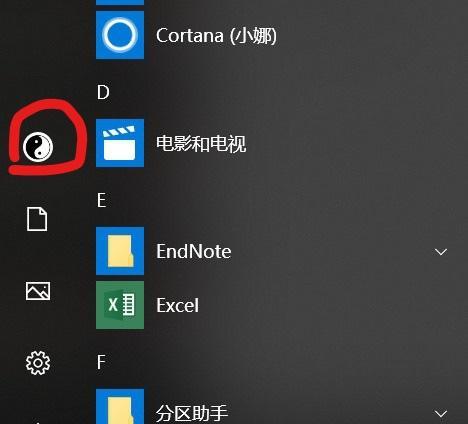Launch 电影和电视 via its text label
Viewport: 468px width, 424px height.
[x=201, y=144]
